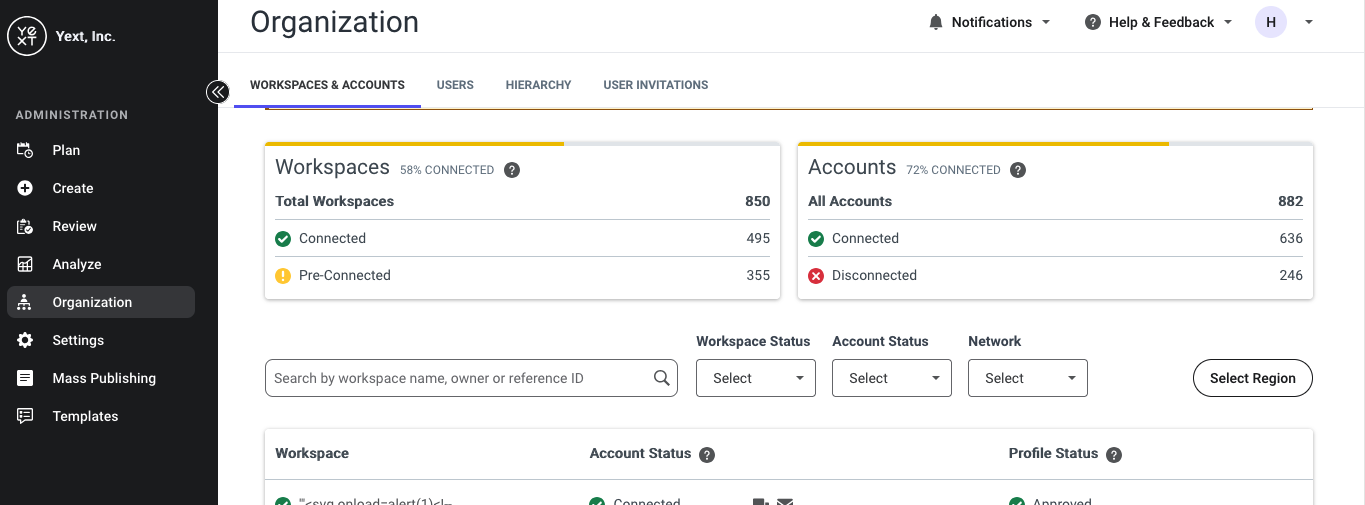The height and width of the screenshot is (505, 1365).
Task: Click the Account Status column header
Action: coord(640,453)
